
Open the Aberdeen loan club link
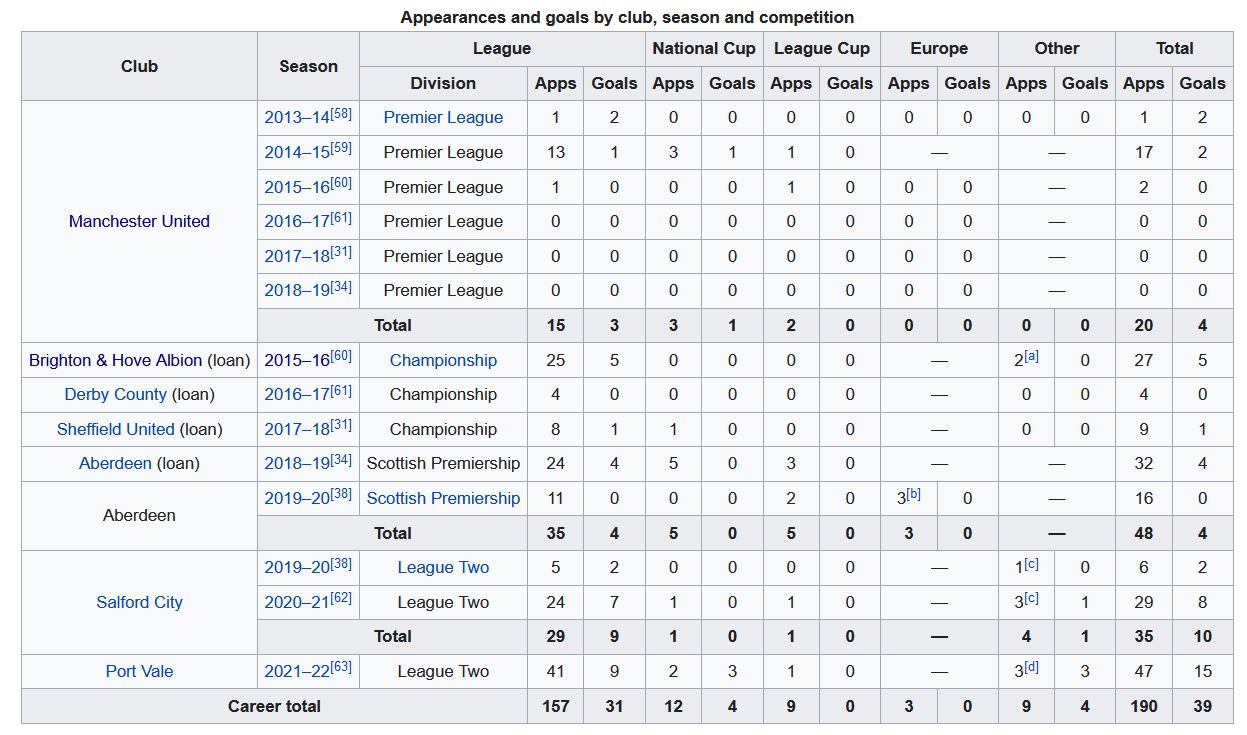115,464
